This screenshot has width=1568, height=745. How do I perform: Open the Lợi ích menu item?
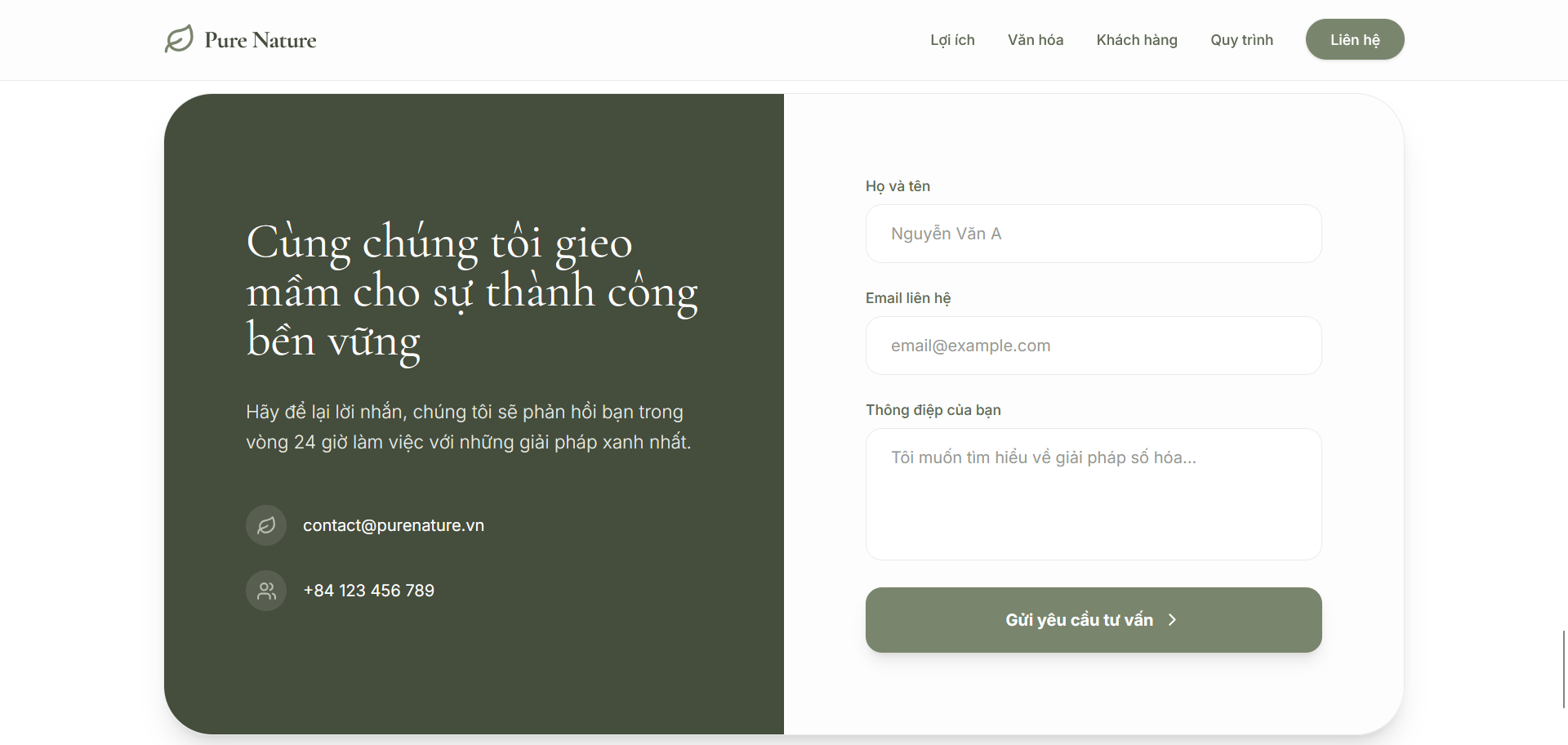coord(952,40)
